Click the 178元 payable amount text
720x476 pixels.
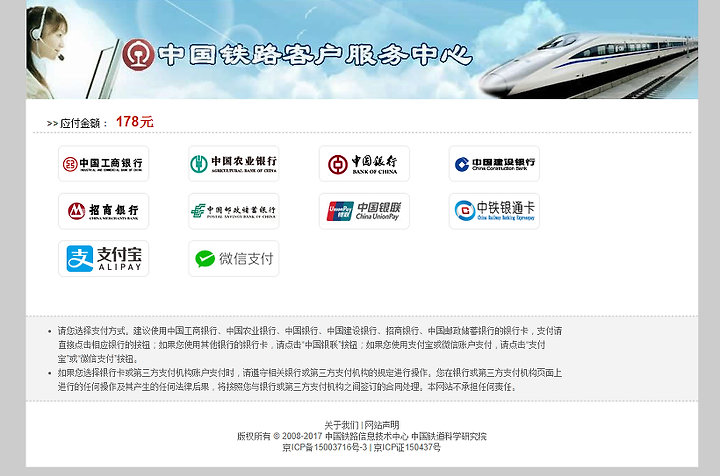(x=135, y=122)
